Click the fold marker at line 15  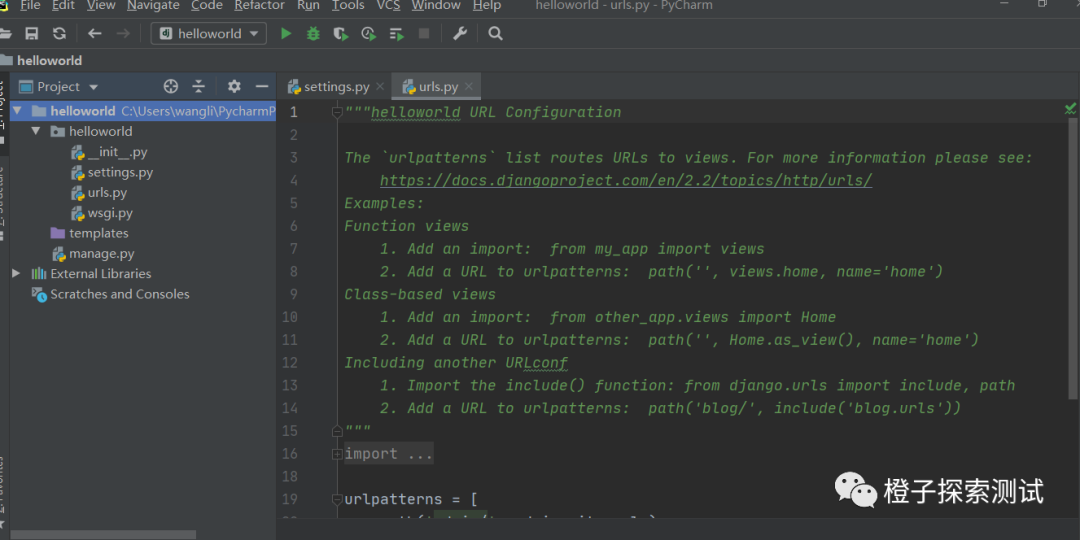tap(337, 430)
